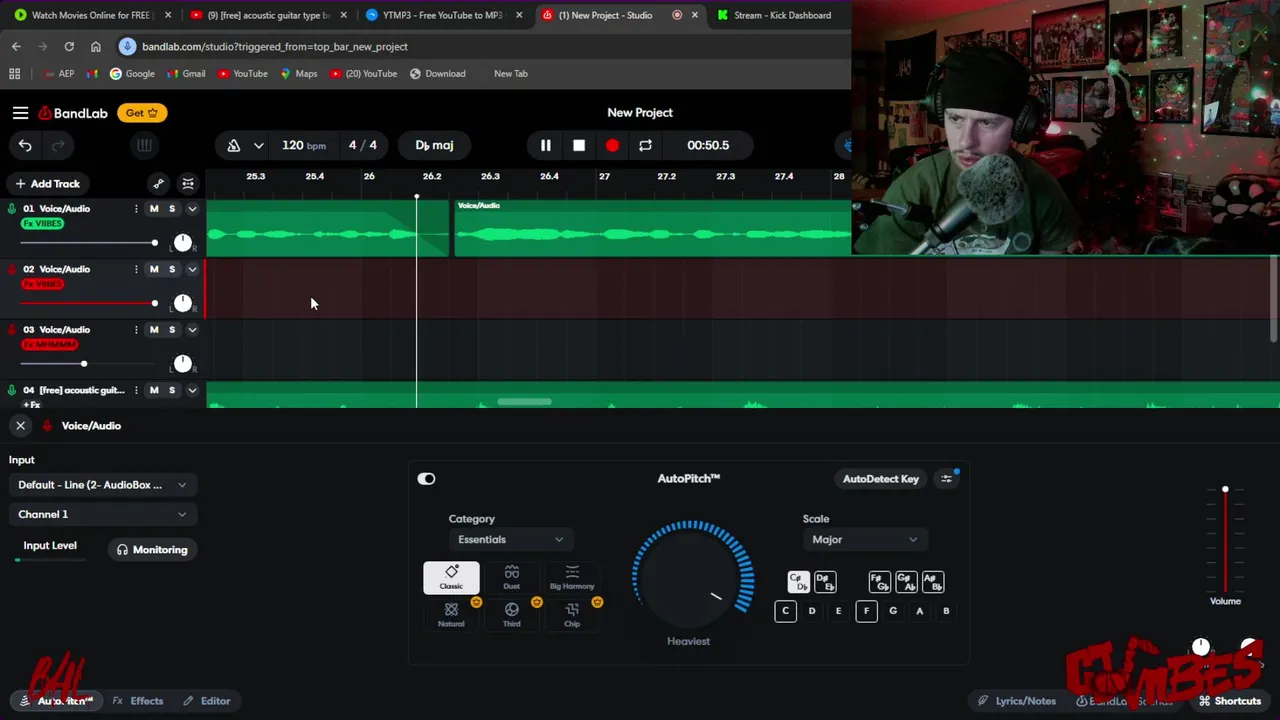The image size is (1280, 720).
Task: Start recording with the red record button
Action: [612, 145]
